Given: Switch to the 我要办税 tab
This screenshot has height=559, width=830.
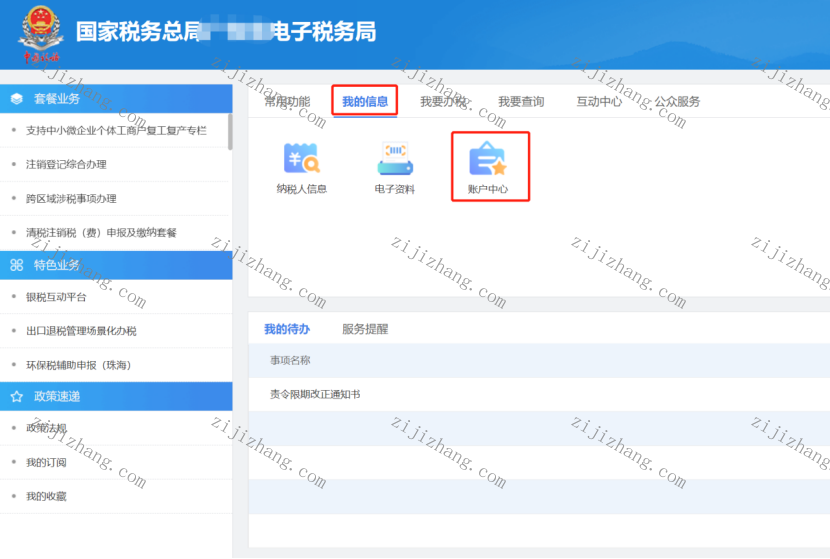Looking at the screenshot, I should pyautogui.click(x=443, y=102).
